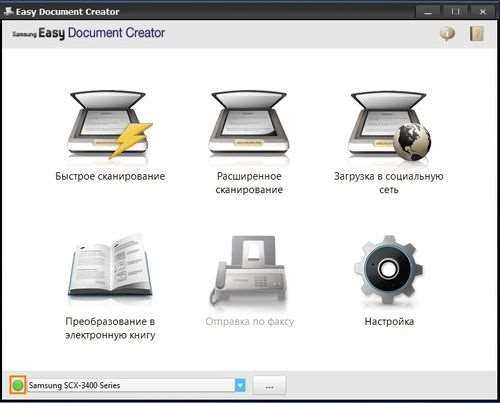500x403 pixels.
Task: Click the greyed-out fax machine icon
Action: (x=249, y=270)
